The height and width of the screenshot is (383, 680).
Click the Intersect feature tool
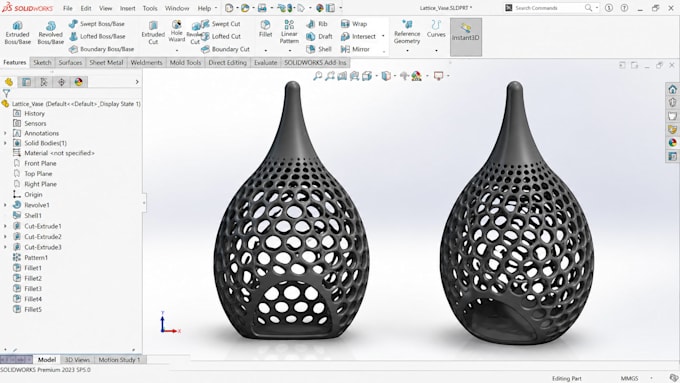point(358,36)
